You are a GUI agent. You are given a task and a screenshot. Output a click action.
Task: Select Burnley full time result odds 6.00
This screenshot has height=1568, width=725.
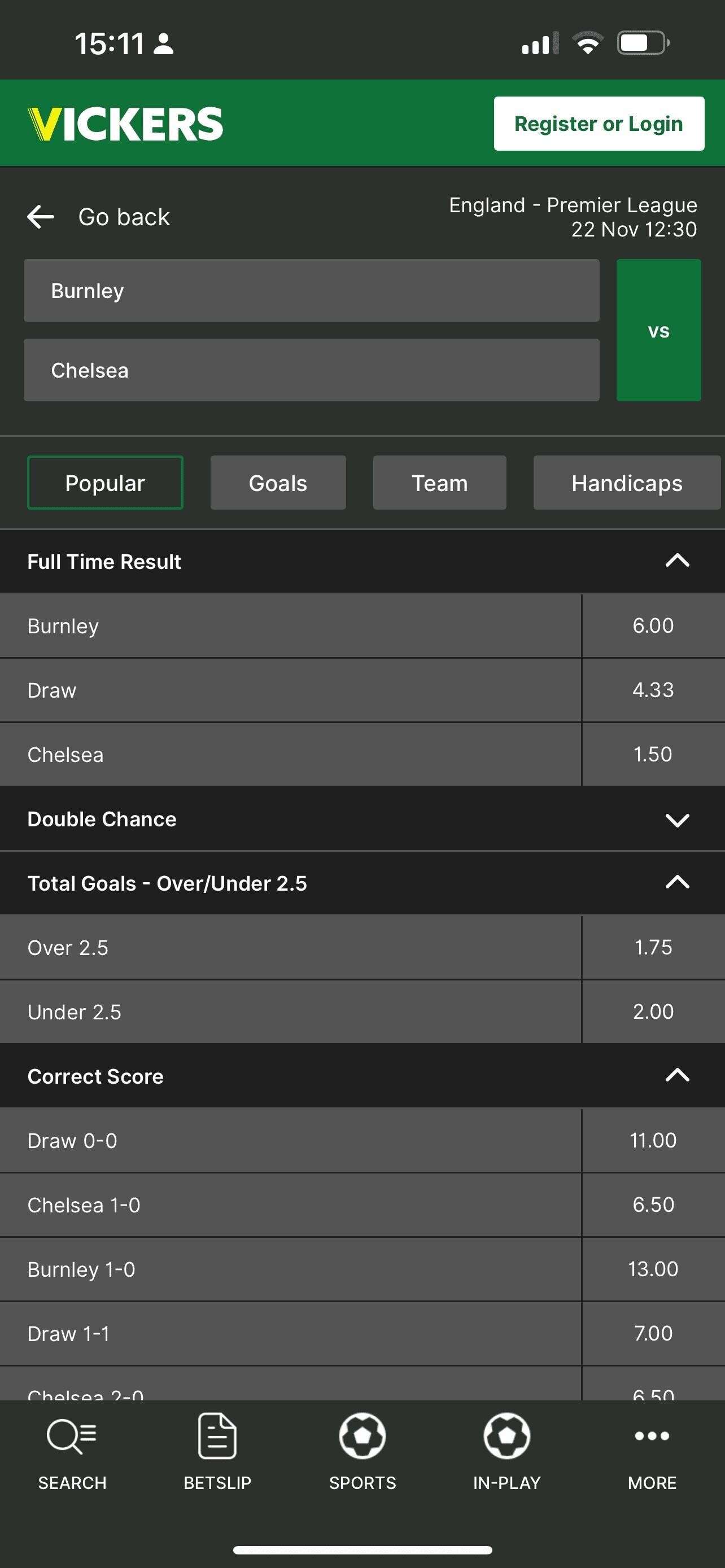[x=653, y=626]
